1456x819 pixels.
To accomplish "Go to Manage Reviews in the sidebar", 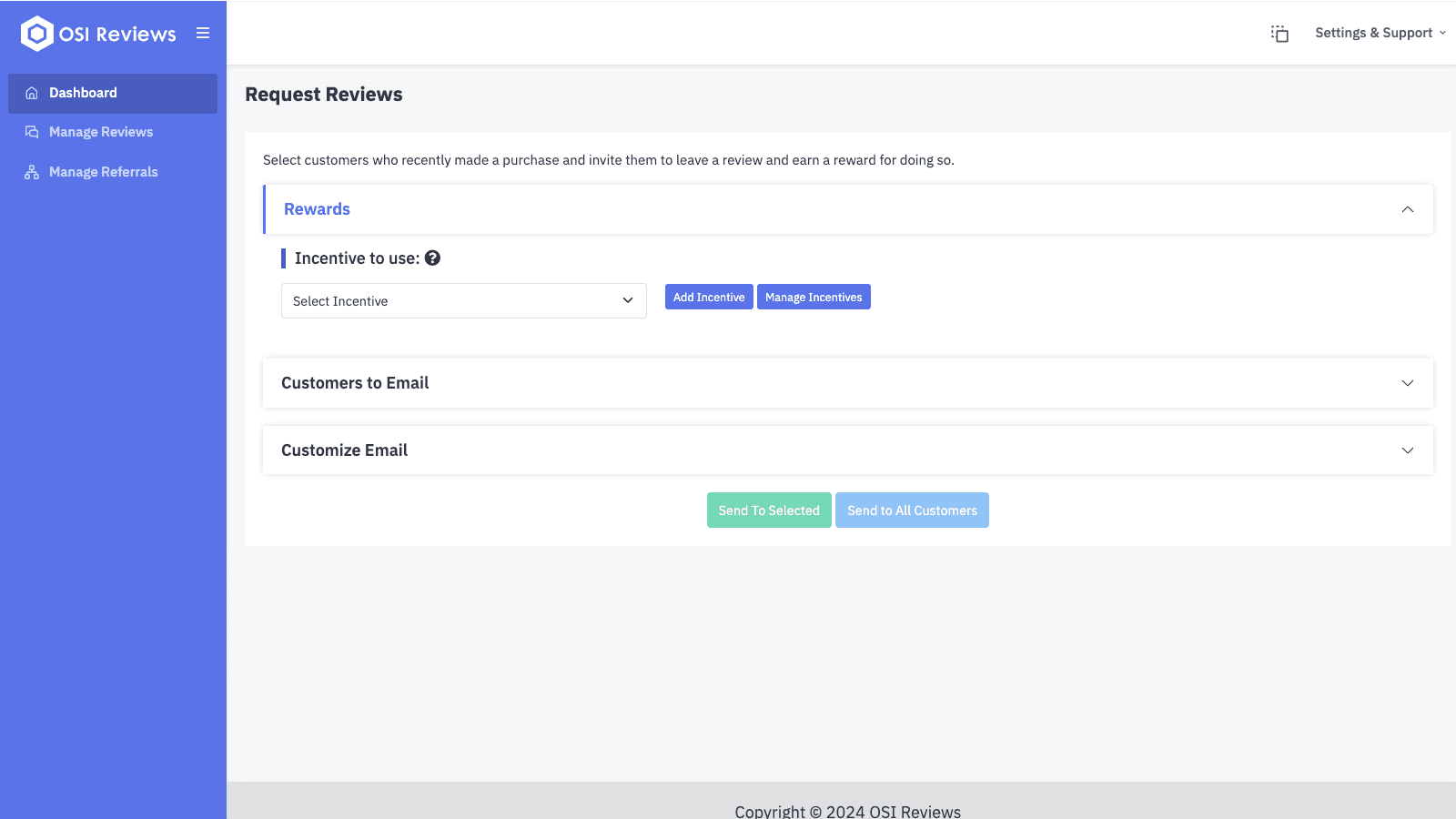I will pyautogui.click(x=101, y=132).
